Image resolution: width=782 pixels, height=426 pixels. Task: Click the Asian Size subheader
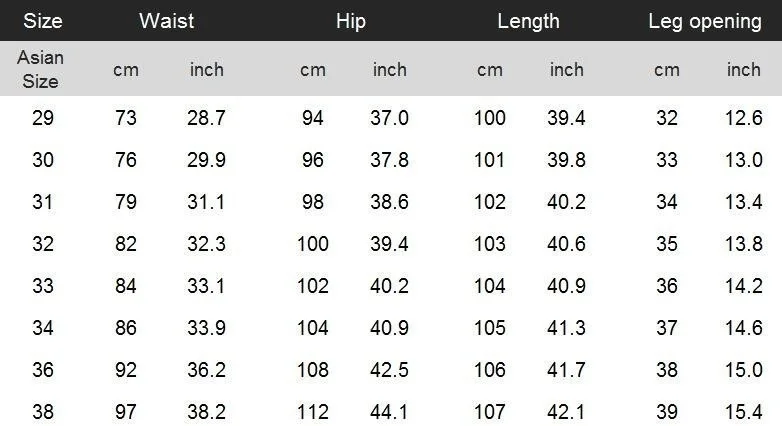(x=40, y=69)
